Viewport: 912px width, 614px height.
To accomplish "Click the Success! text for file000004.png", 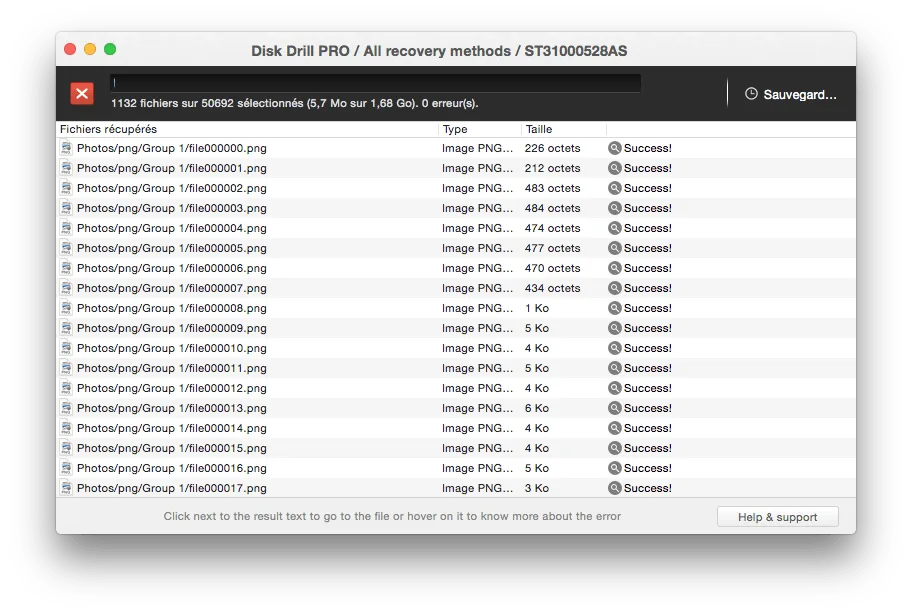I will tap(648, 229).
